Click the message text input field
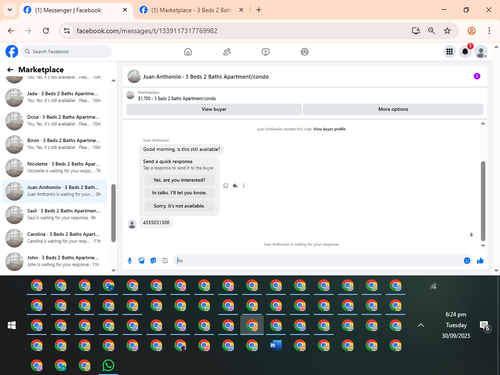The width and height of the screenshot is (500, 375). pyautogui.click(x=318, y=261)
